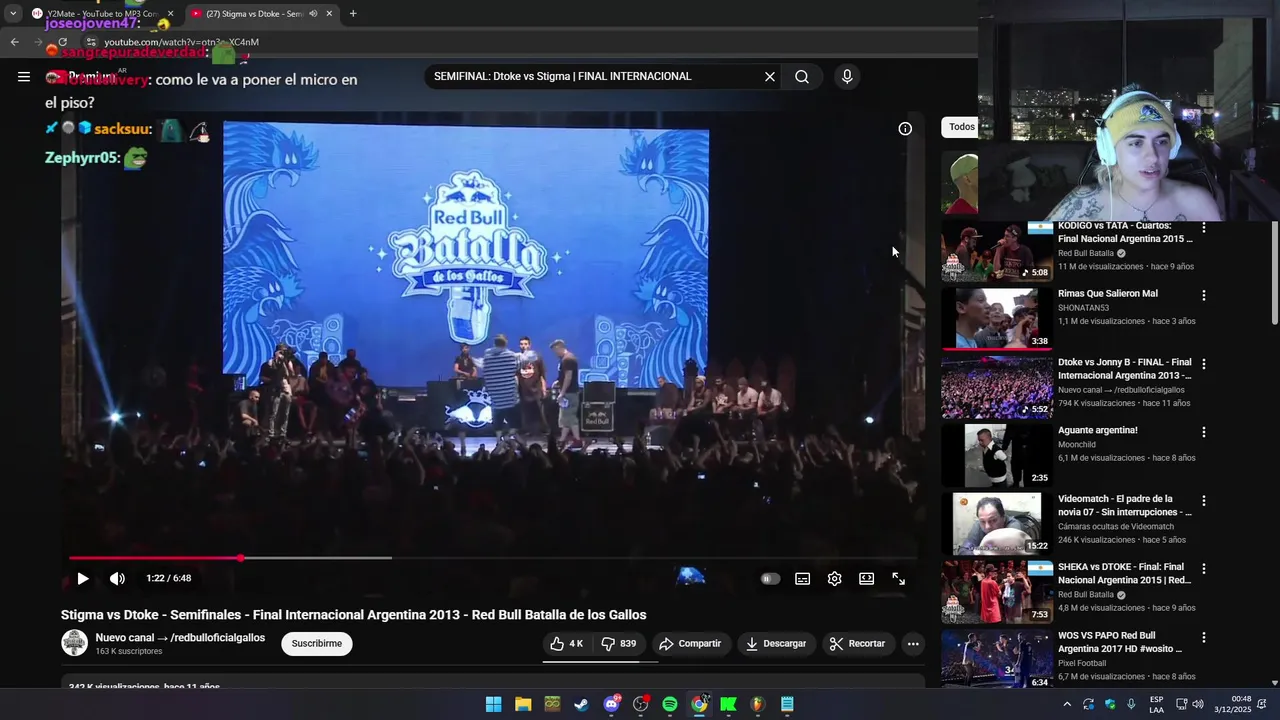This screenshot has height=720, width=1280.
Task: Click the YouTube search magnifier button
Action: pyautogui.click(x=802, y=77)
